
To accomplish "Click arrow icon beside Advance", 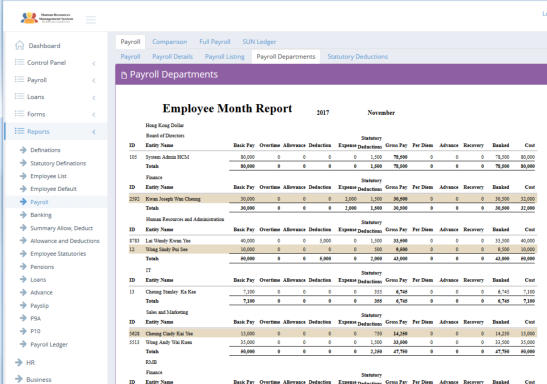I will point(23,292).
